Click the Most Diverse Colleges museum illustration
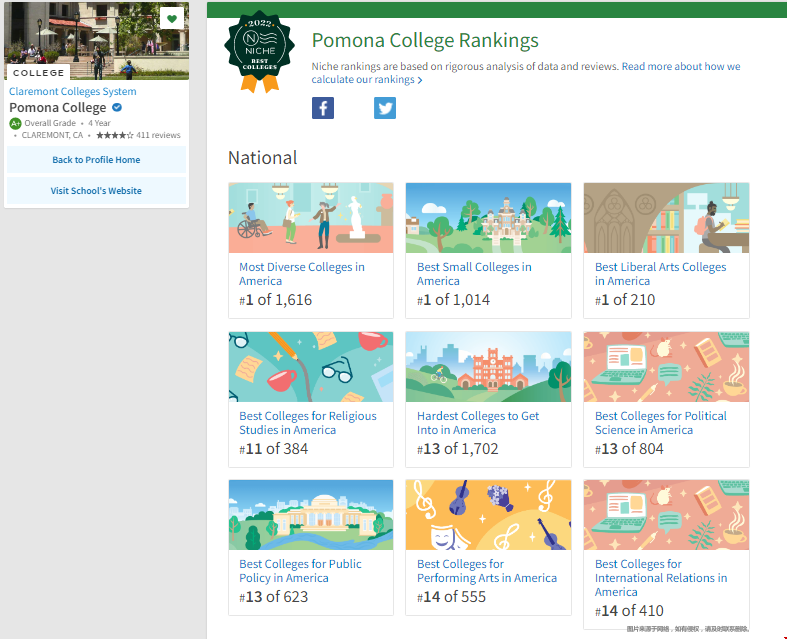Image resolution: width=787 pixels, height=639 pixels. (311, 218)
